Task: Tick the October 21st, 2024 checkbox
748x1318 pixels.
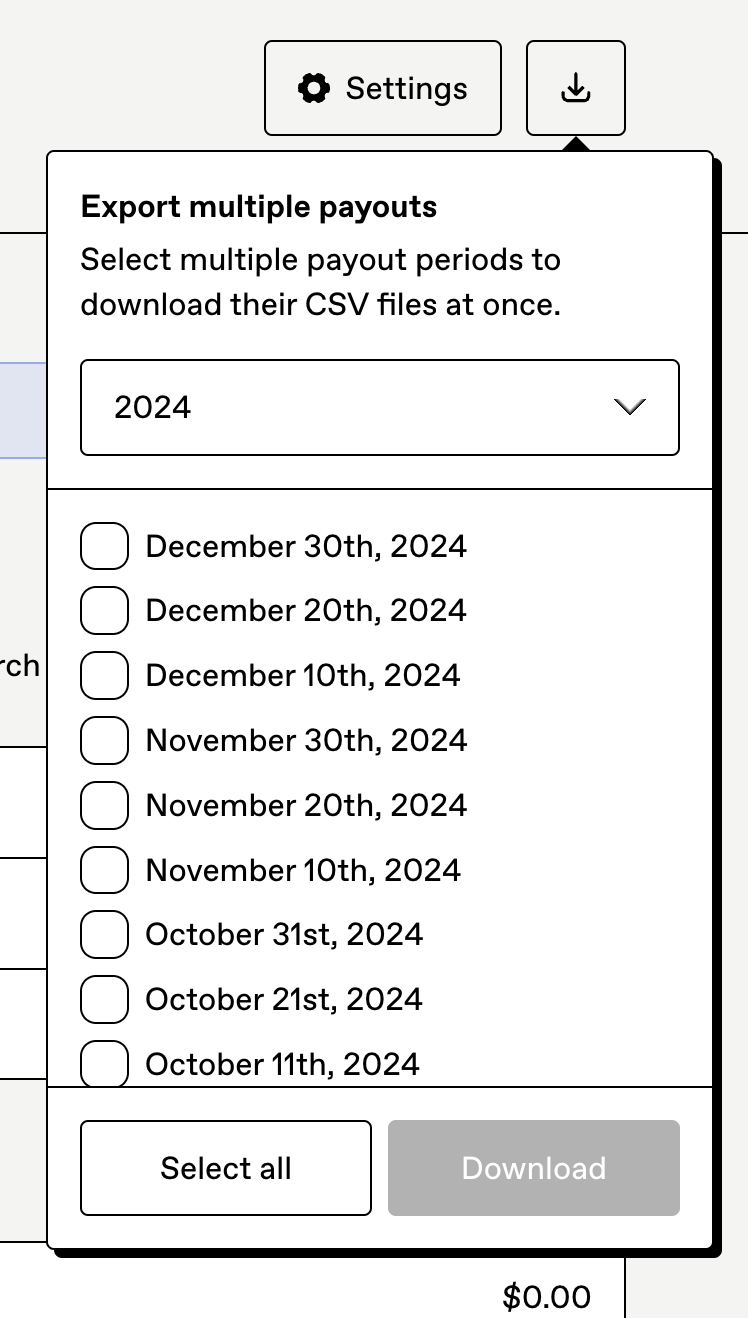Action: click(104, 999)
